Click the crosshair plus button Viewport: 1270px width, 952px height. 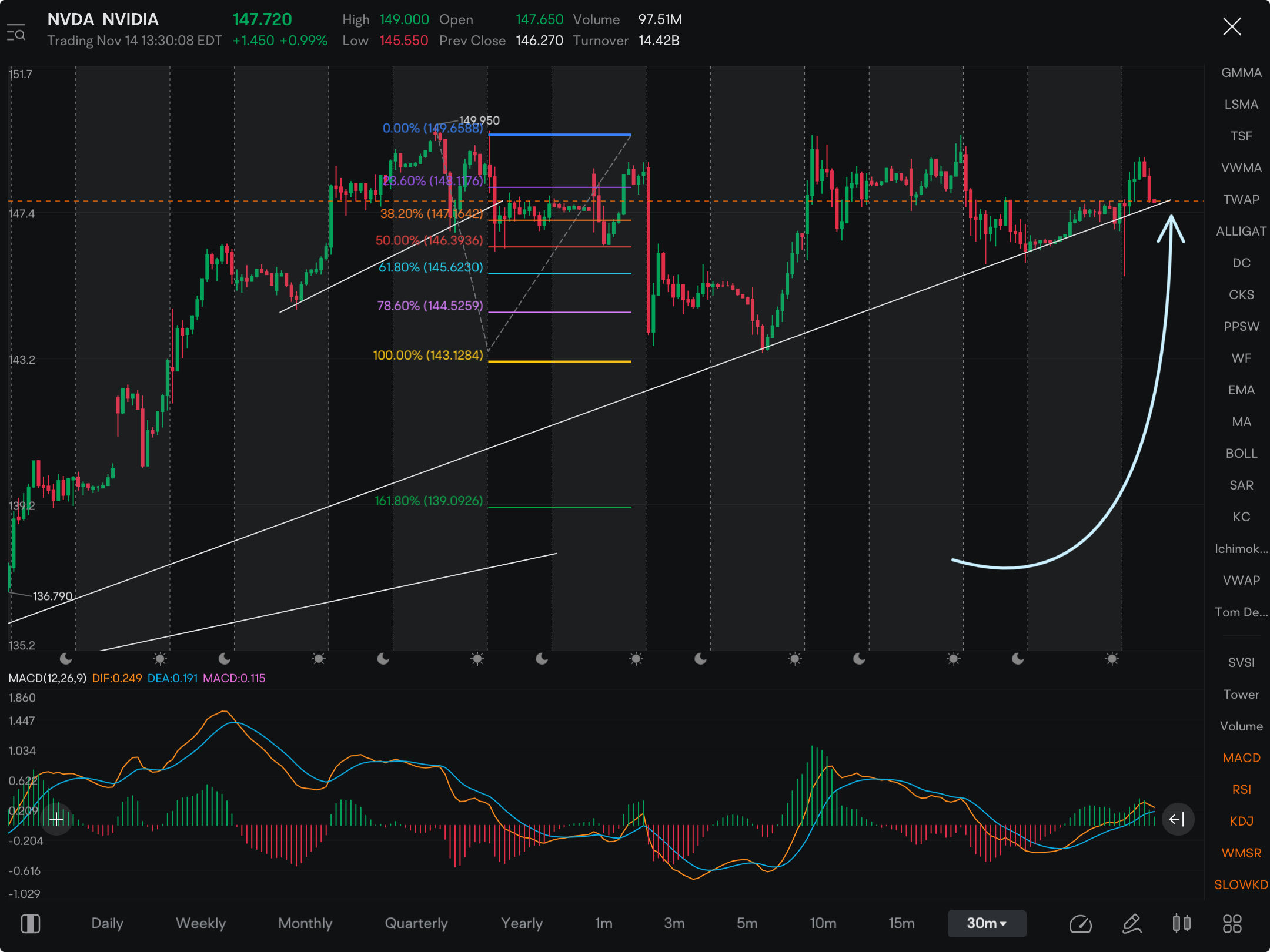click(56, 819)
